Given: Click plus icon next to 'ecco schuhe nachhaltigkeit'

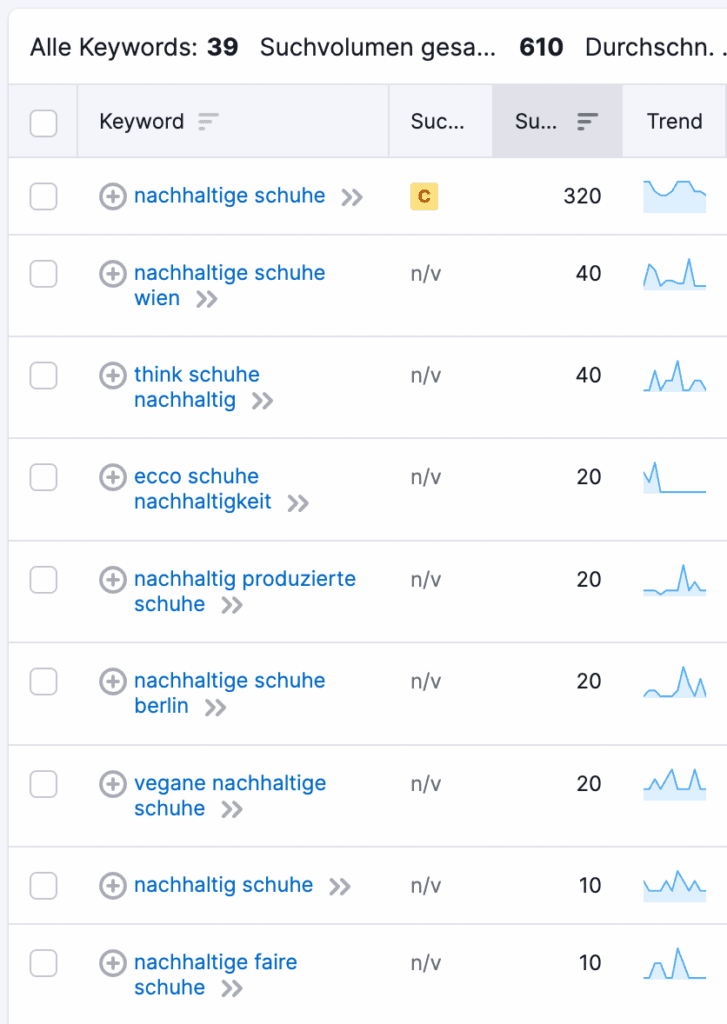Looking at the screenshot, I should click(x=113, y=478).
